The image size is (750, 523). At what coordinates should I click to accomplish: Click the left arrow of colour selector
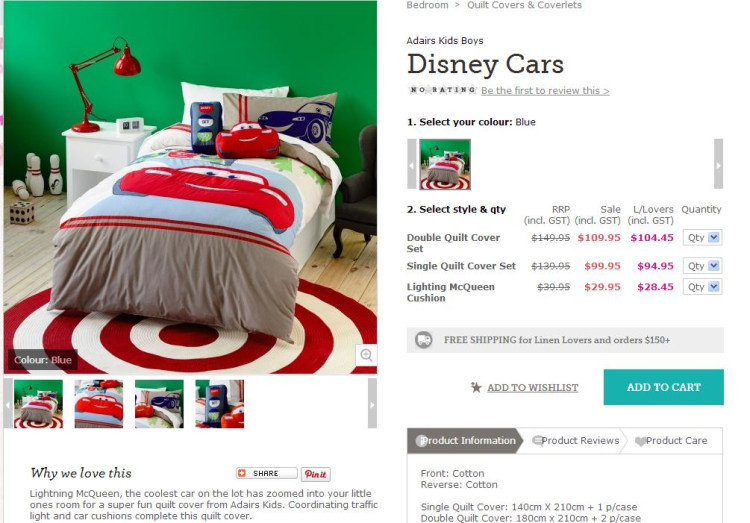[x=412, y=164]
